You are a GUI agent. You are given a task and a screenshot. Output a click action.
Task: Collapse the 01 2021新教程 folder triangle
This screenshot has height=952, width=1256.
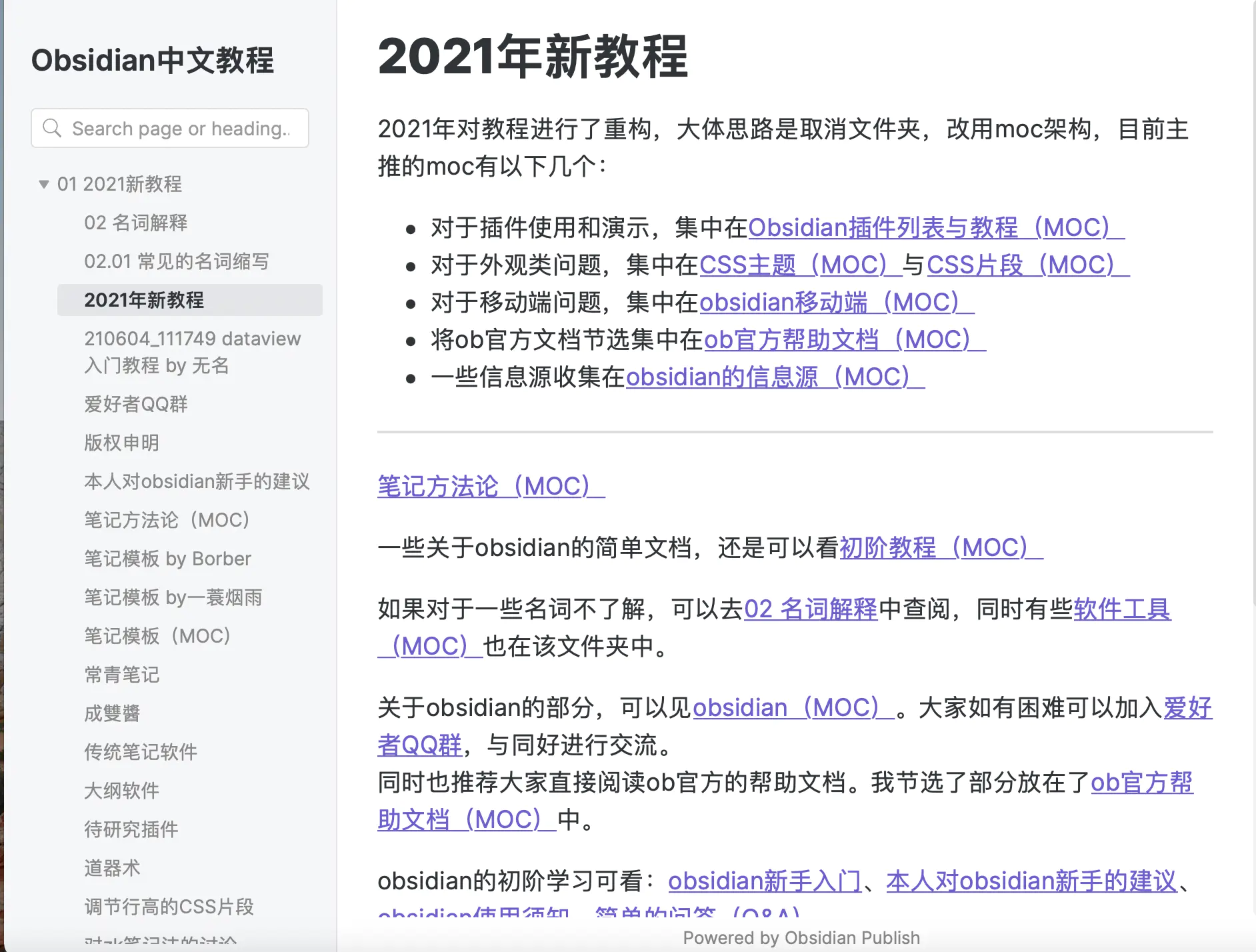(44, 184)
